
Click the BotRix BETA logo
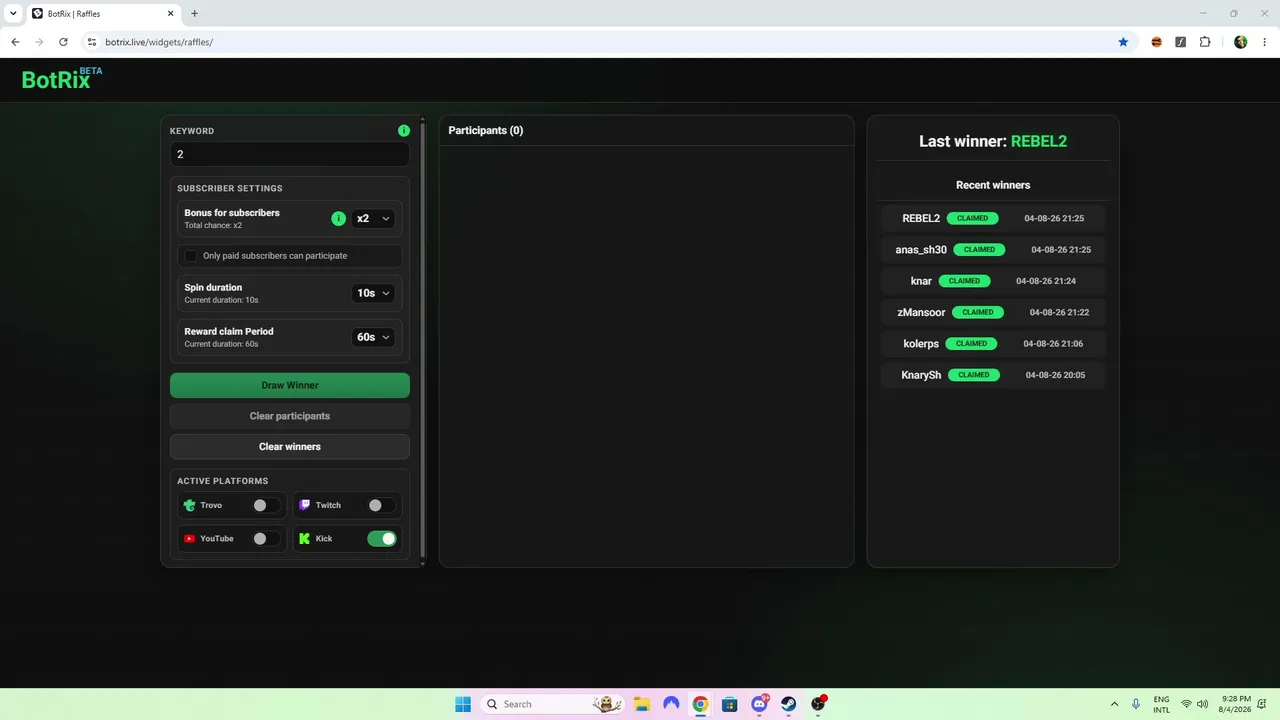(x=62, y=79)
